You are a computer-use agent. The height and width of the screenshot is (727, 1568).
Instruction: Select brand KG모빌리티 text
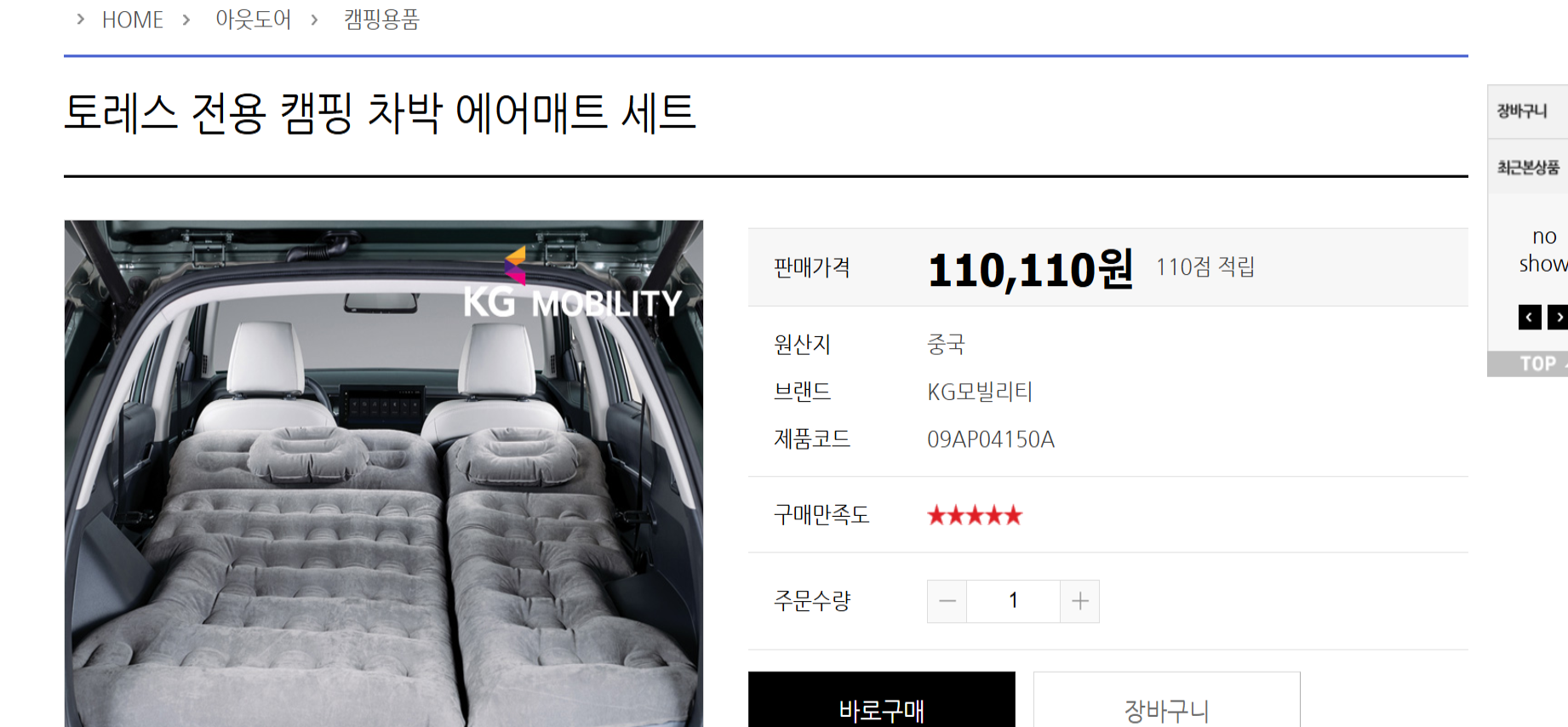980,392
